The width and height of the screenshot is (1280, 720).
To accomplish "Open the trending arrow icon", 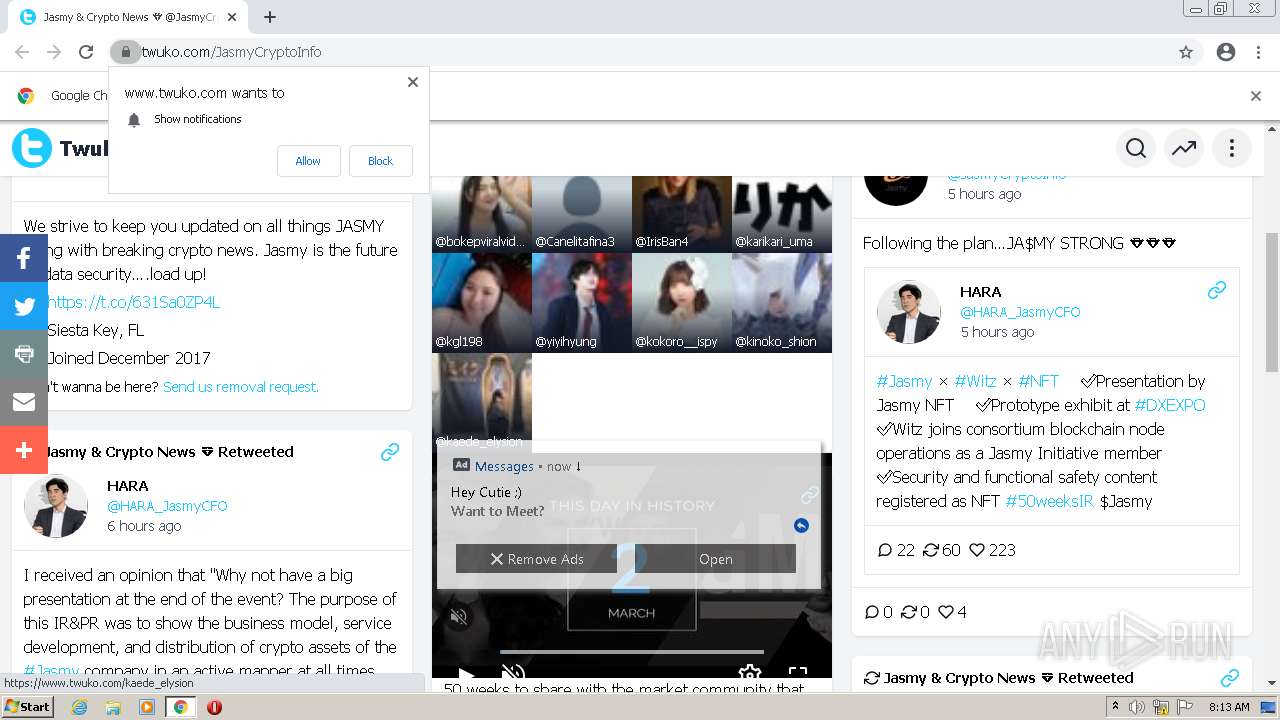I will [x=1184, y=148].
